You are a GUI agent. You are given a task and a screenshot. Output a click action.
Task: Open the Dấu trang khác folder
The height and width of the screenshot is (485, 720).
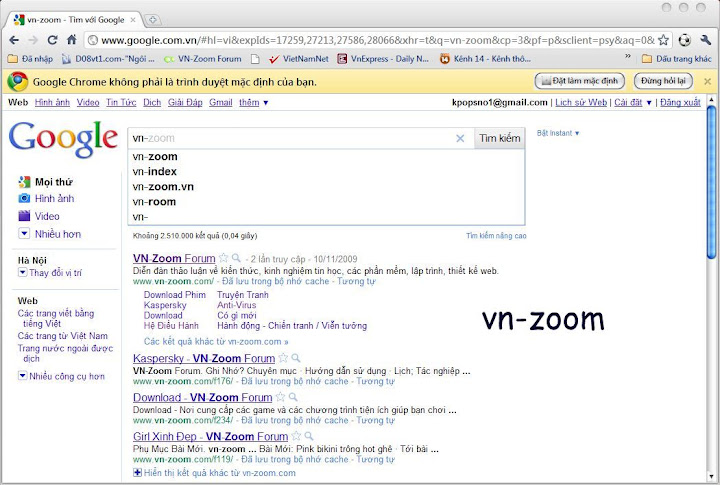677,59
